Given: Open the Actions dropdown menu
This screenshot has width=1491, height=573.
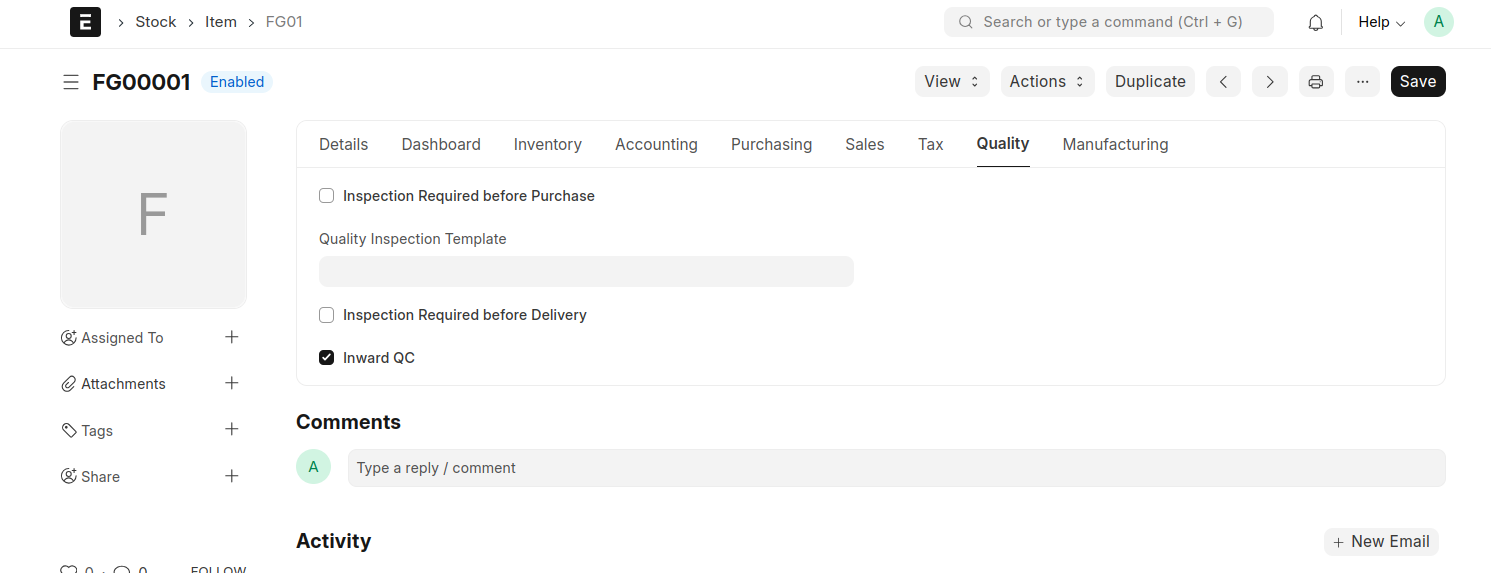Looking at the screenshot, I should pyautogui.click(x=1046, y=82).
